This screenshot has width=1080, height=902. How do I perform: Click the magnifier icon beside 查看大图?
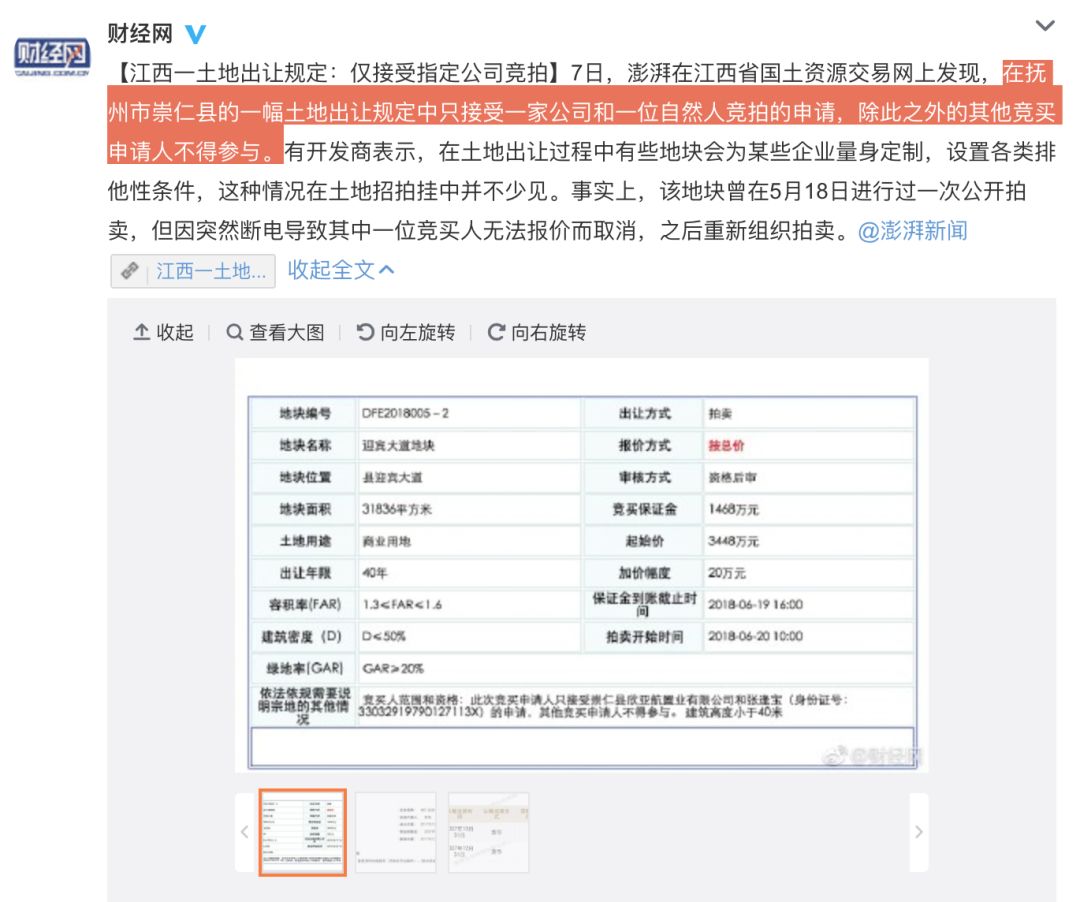[x=234, y=332]
